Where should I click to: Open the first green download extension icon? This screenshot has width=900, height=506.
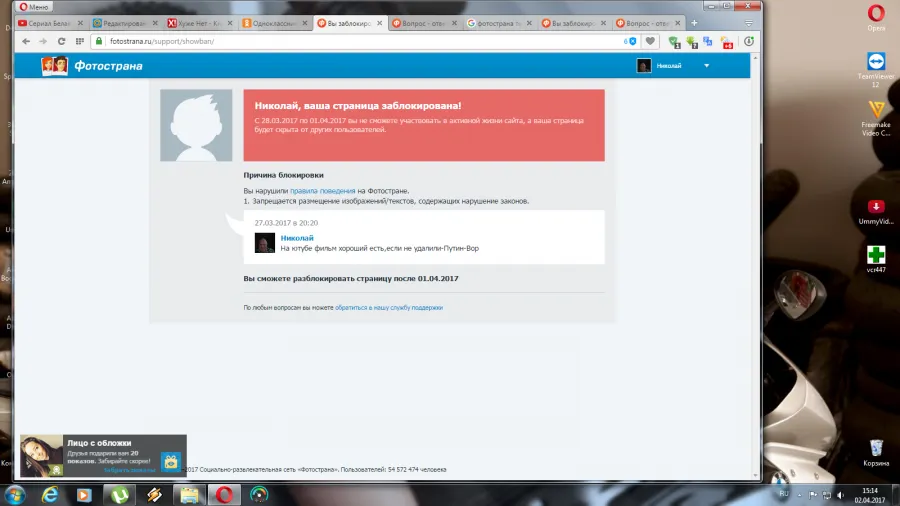674,42
